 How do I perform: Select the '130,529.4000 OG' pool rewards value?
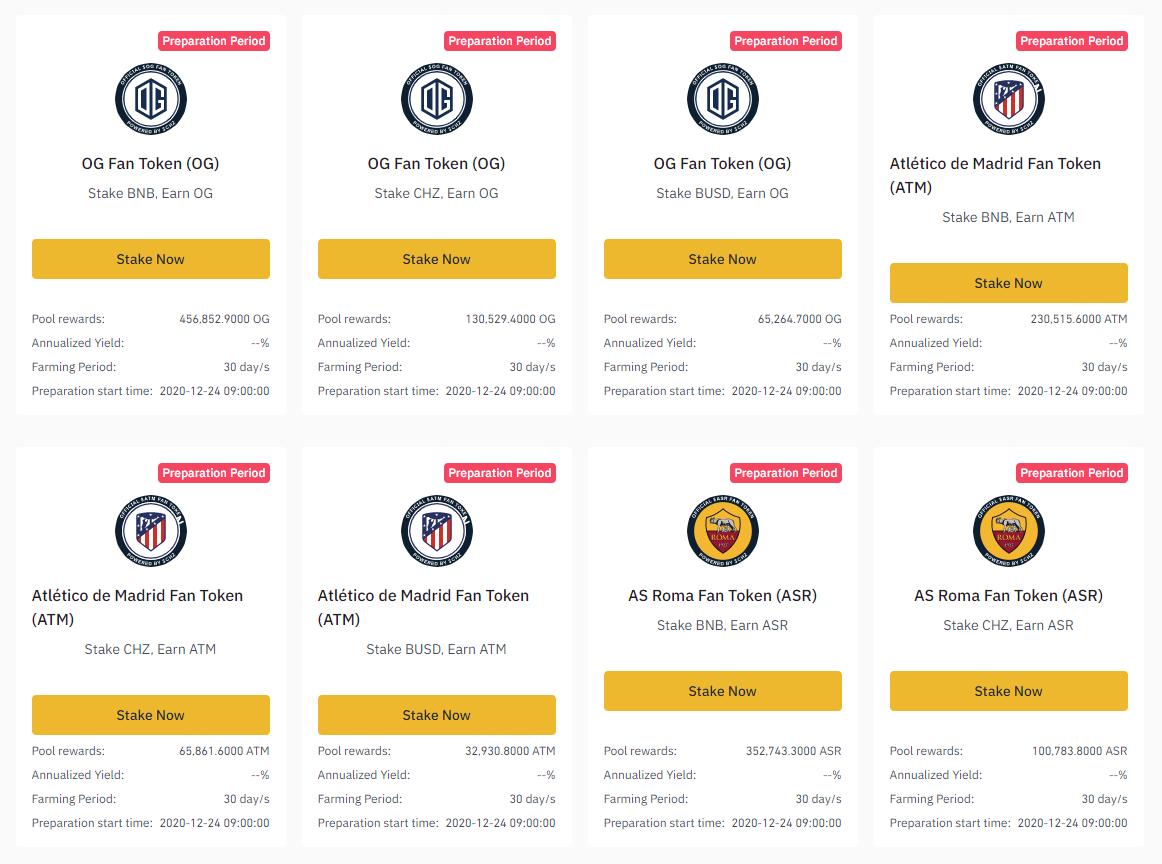pos(511,319)
